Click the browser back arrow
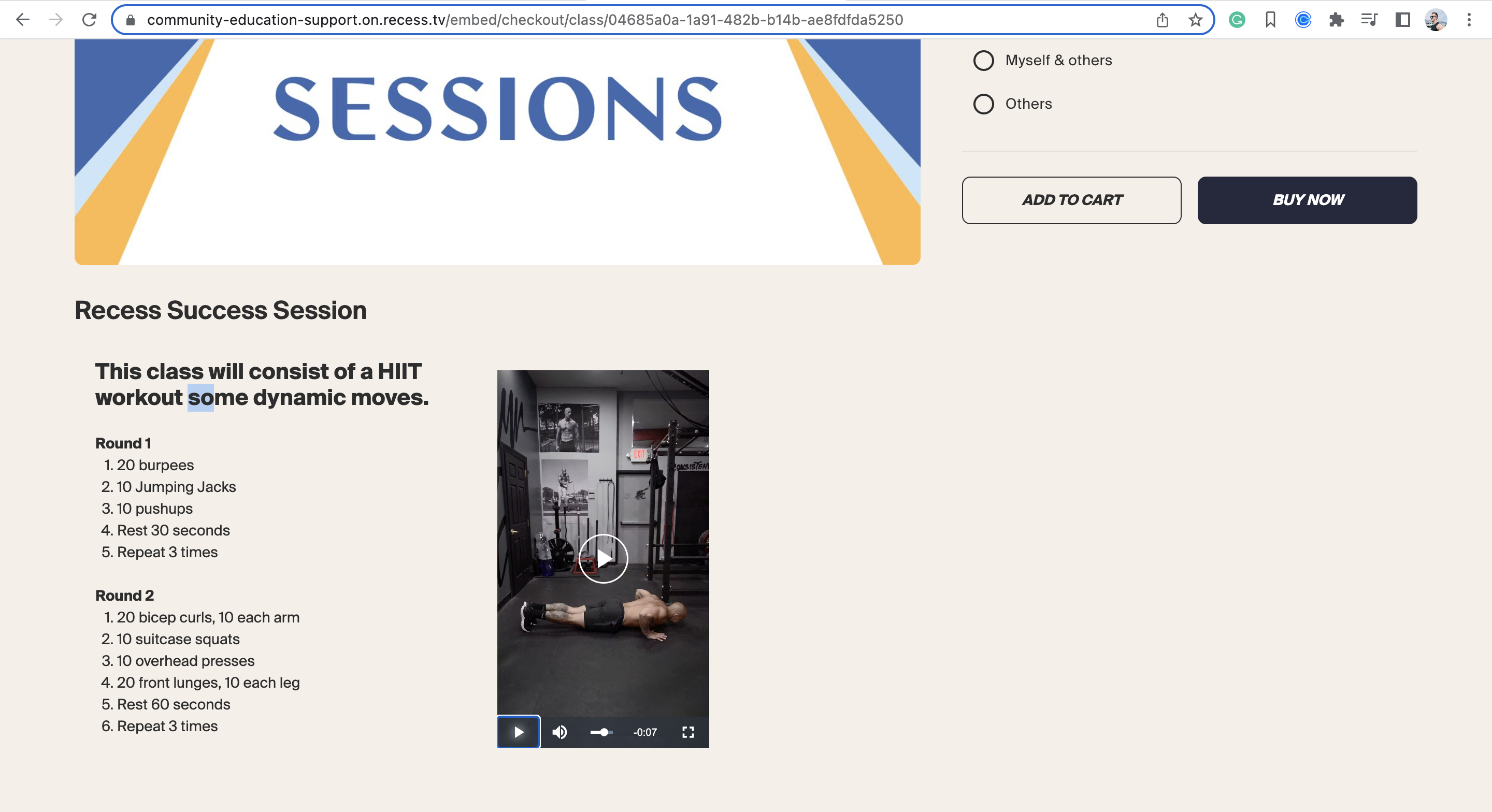Screen dimensions: 1492x812 [x=23, y=20]
